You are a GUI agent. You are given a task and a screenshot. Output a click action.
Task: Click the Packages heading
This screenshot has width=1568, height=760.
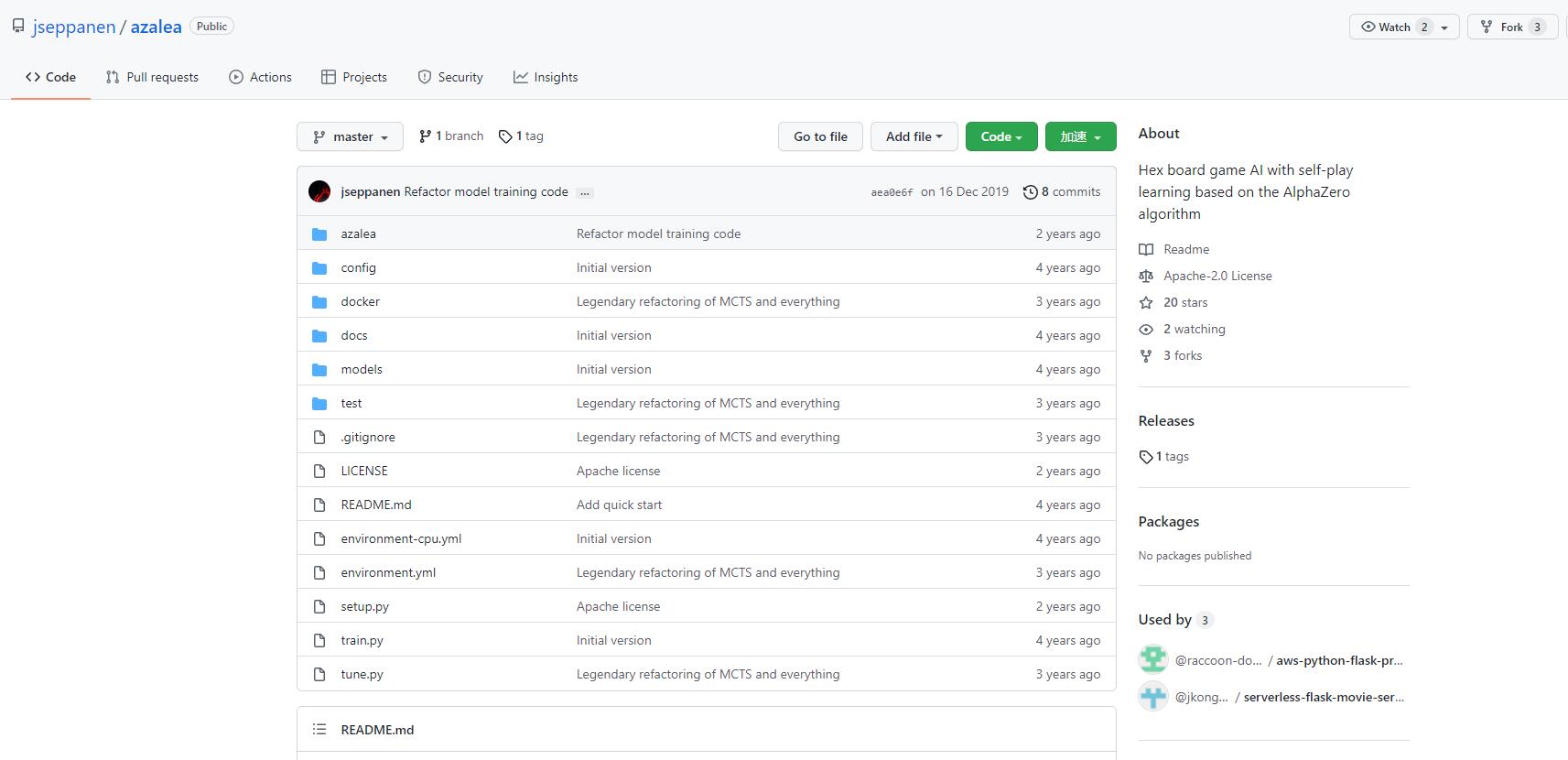pos(1169,522)
